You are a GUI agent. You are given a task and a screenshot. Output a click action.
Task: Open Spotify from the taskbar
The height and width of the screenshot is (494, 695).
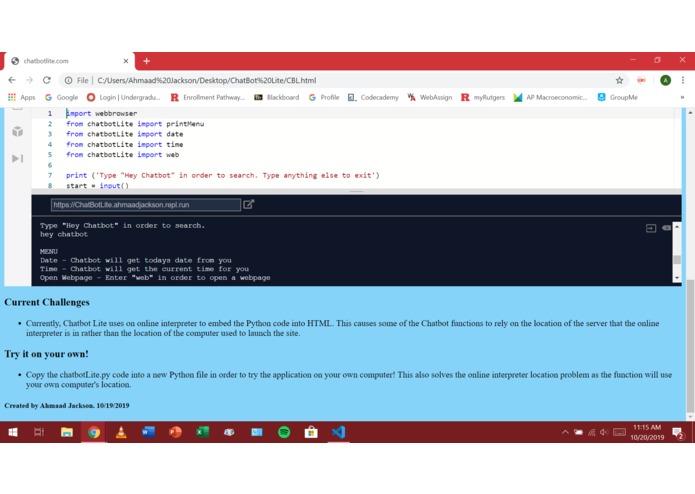[284, 432]
